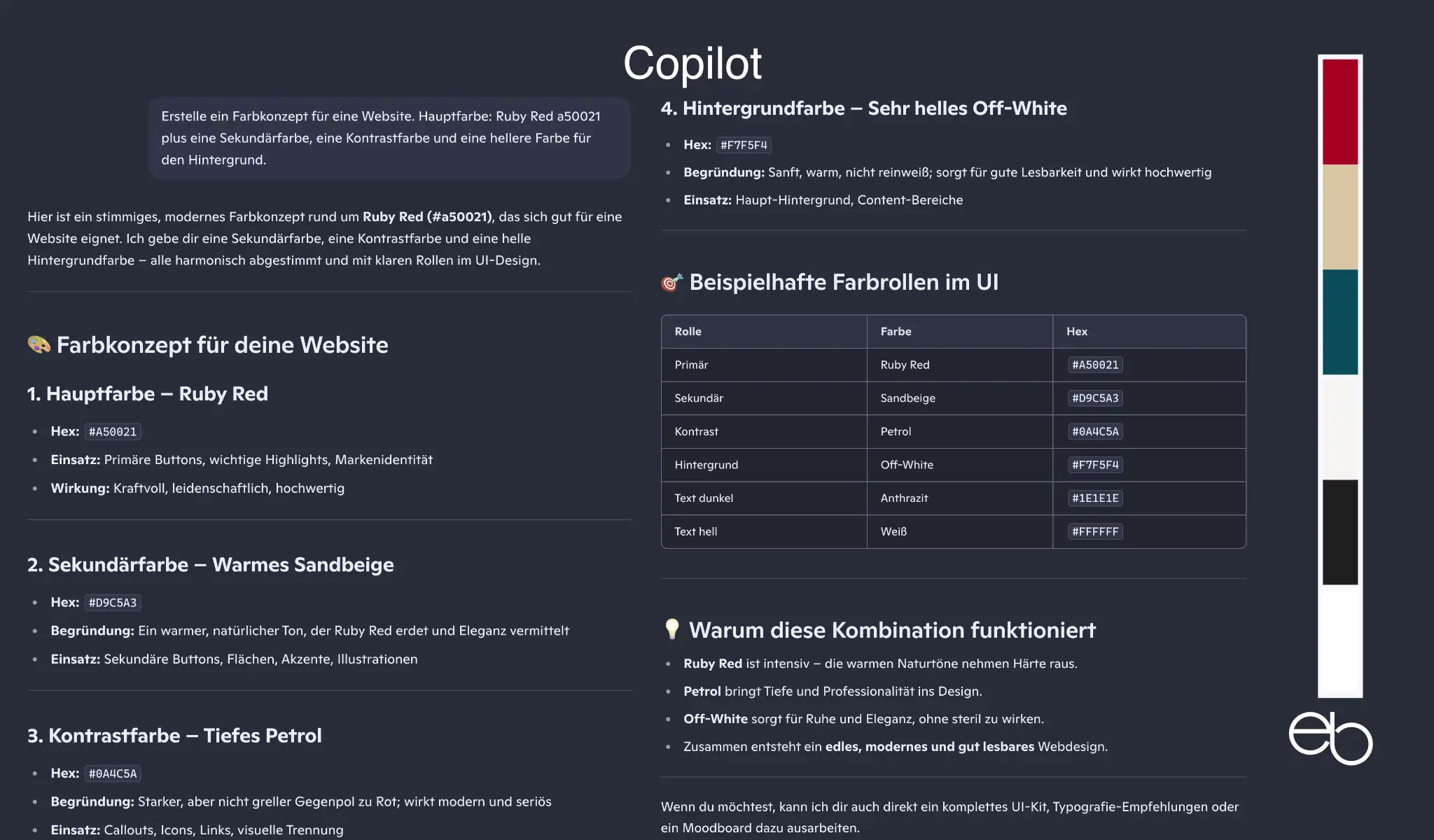Click the #D9C5A3 hex chip under Sekundärfarbe

pyautogui.click(x=113, y=603)
